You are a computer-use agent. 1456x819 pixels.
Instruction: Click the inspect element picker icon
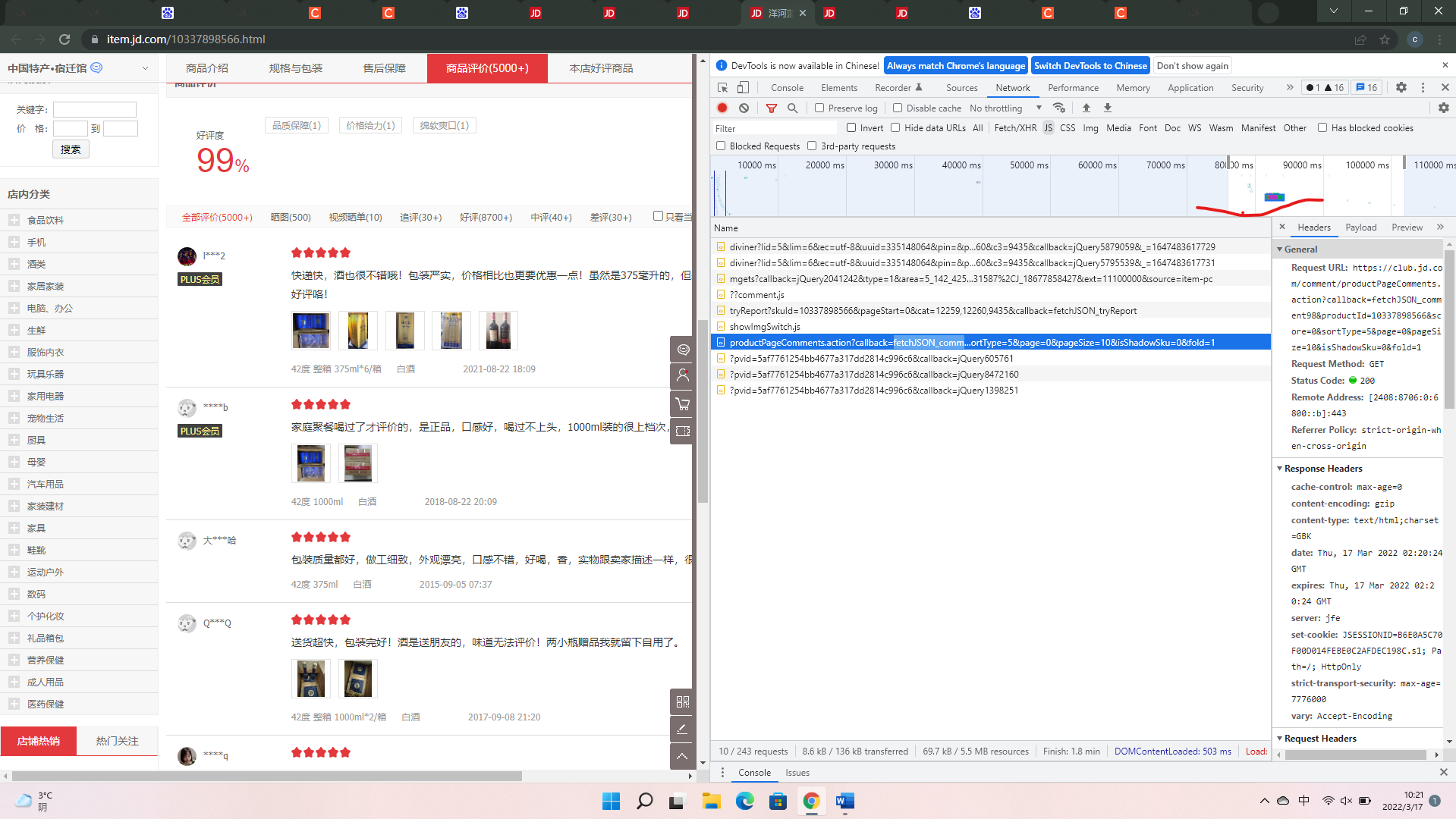coord(722,87)
